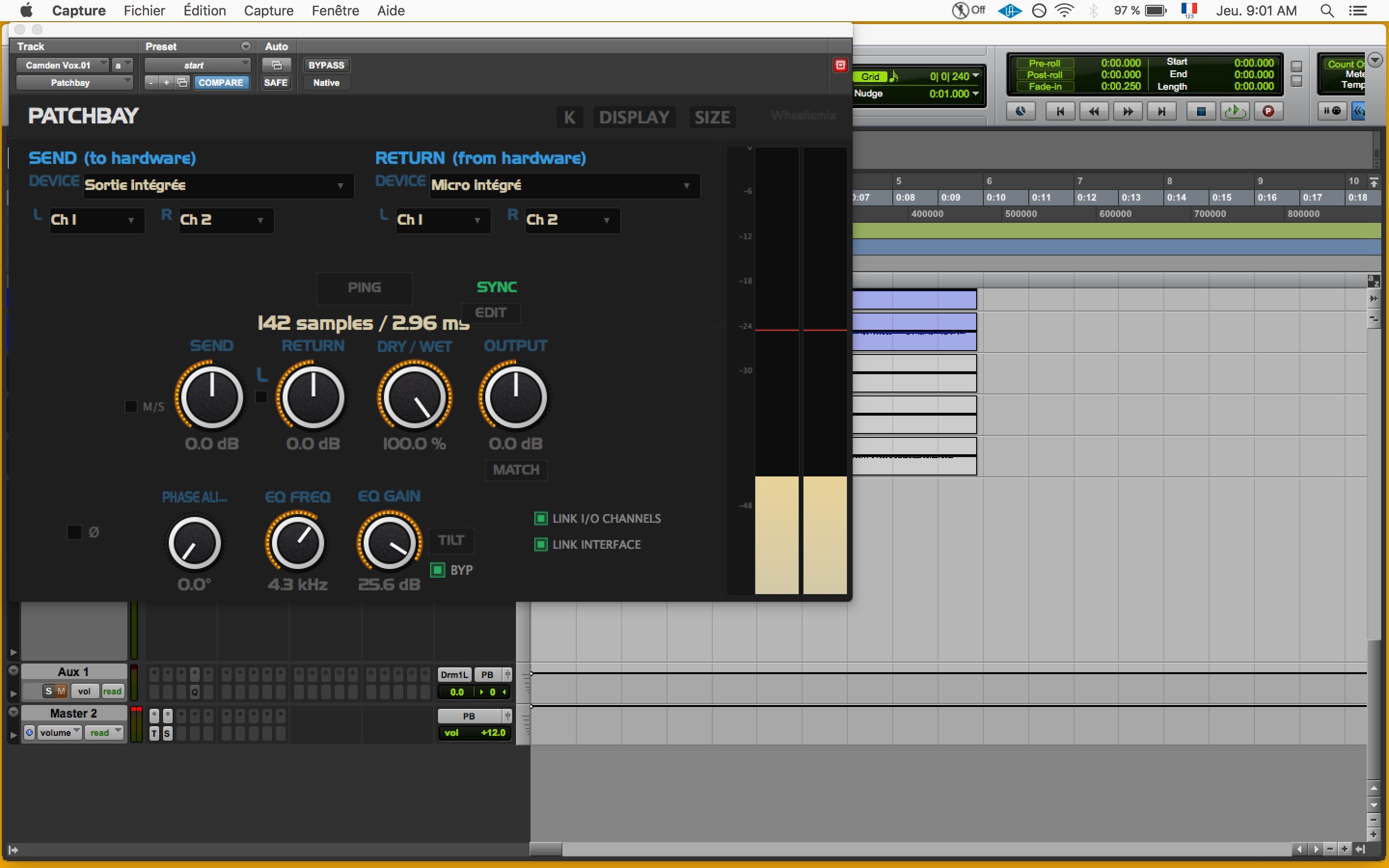Open the Édition menu
The height and width of the screenshot is (868, 1389).
click(204, 10)
